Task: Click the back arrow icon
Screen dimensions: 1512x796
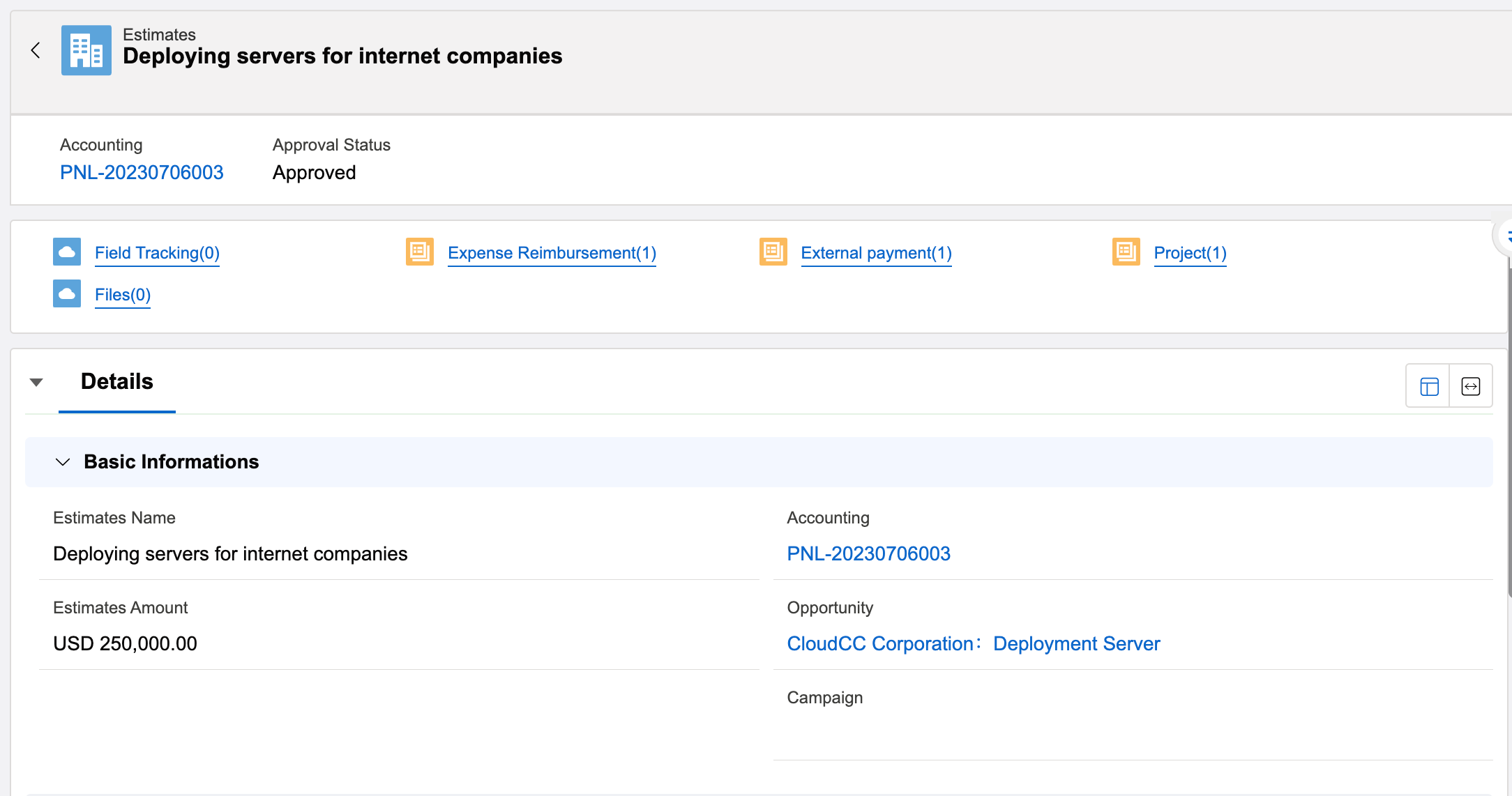Action: pos(36,50)
